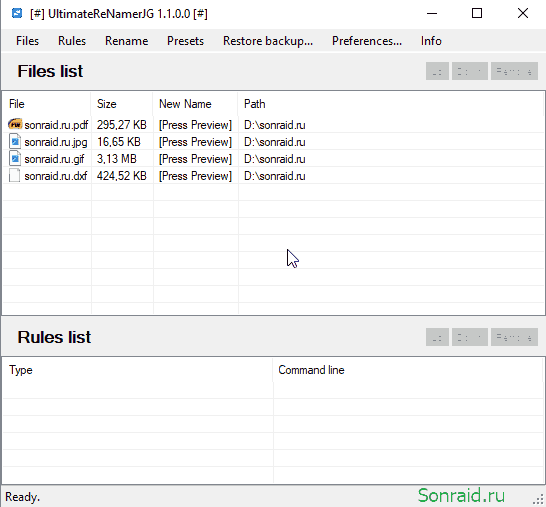546x507 pixels.
Task: Select the sonraid.ru.pdf file row
Action: [x=273, y=125]
